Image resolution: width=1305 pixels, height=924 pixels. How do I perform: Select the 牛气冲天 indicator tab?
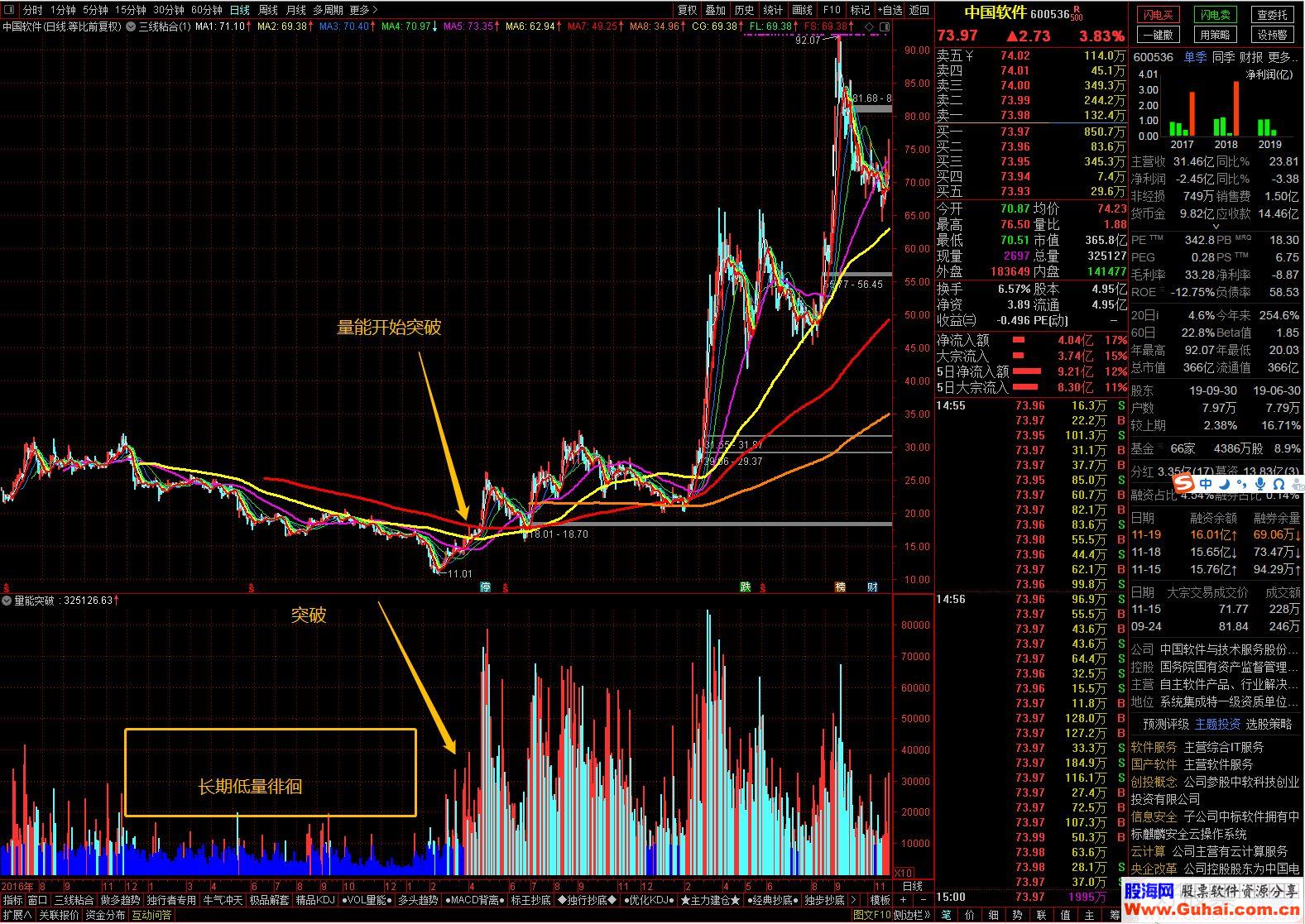click(223, 900)
